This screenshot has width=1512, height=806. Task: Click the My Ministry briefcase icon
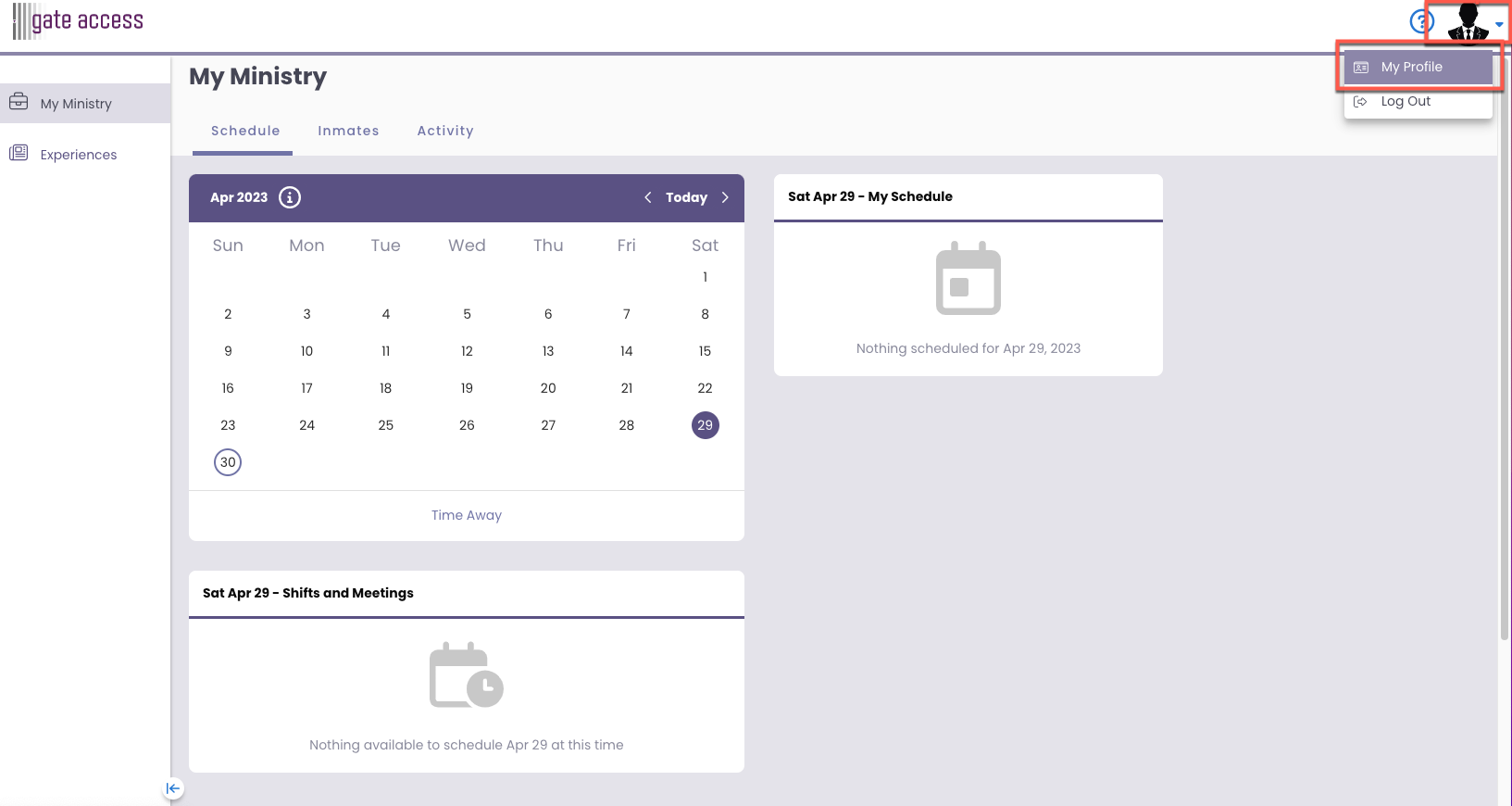click(19, 102)
